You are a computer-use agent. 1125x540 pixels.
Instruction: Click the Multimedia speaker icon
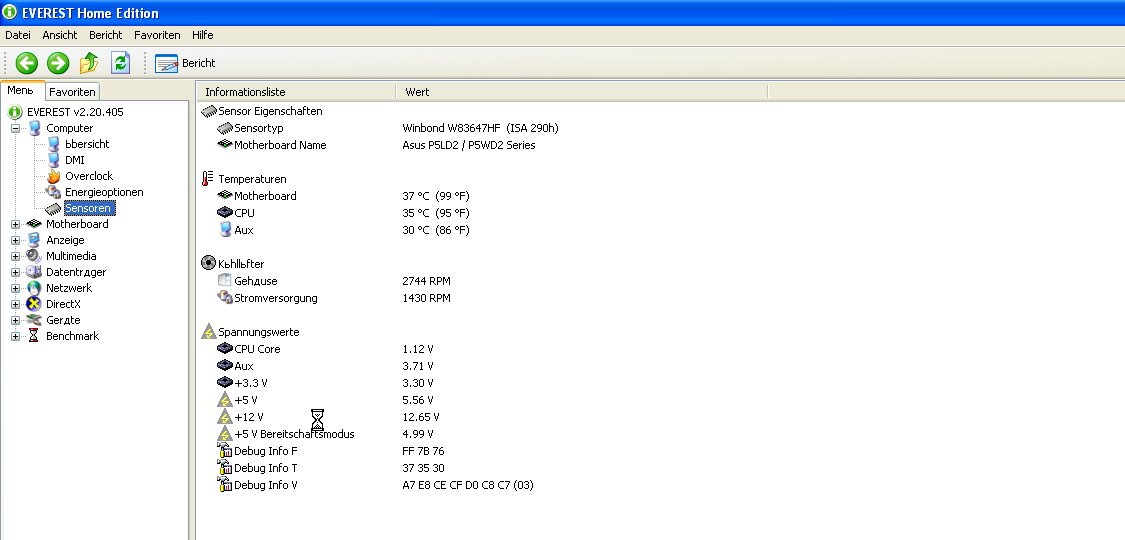(34, 256)
